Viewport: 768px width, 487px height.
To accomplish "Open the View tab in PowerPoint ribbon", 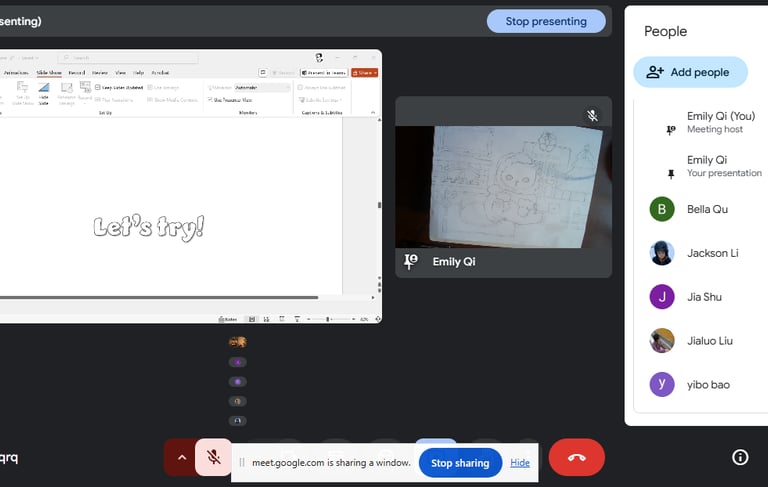I will click(x=120, y=73).
